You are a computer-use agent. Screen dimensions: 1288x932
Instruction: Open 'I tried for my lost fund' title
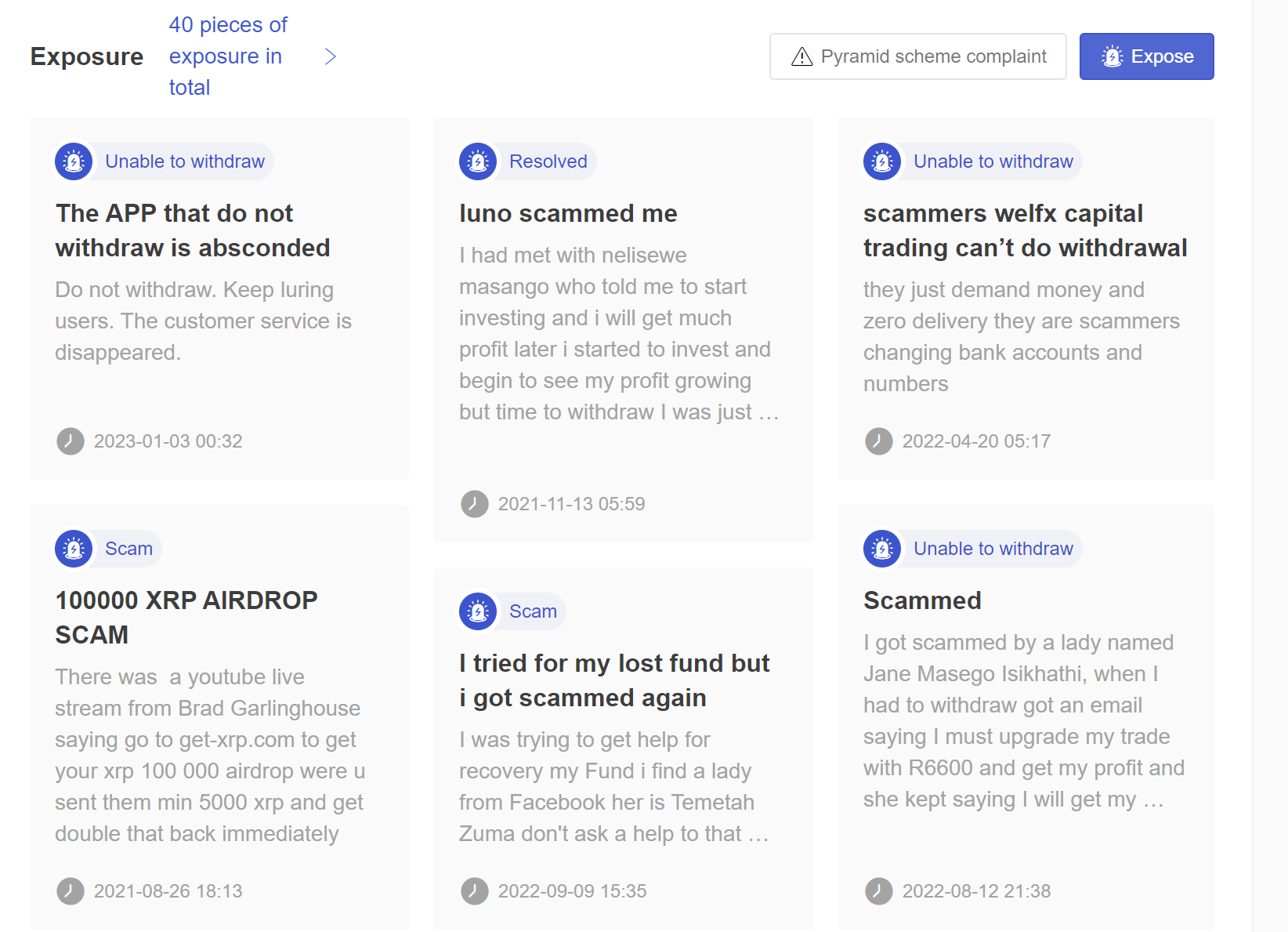(614, 680)
